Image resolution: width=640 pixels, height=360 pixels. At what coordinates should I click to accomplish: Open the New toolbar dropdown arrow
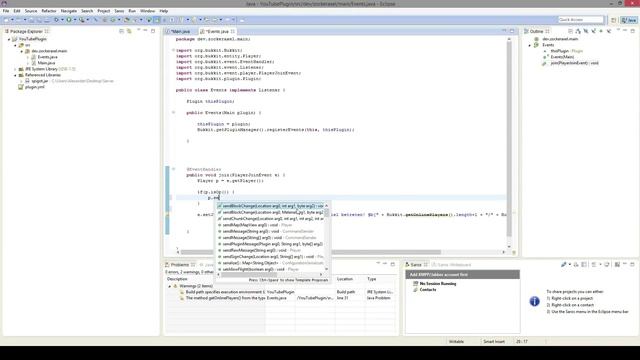pyautogui.click(x=12, y=20)
